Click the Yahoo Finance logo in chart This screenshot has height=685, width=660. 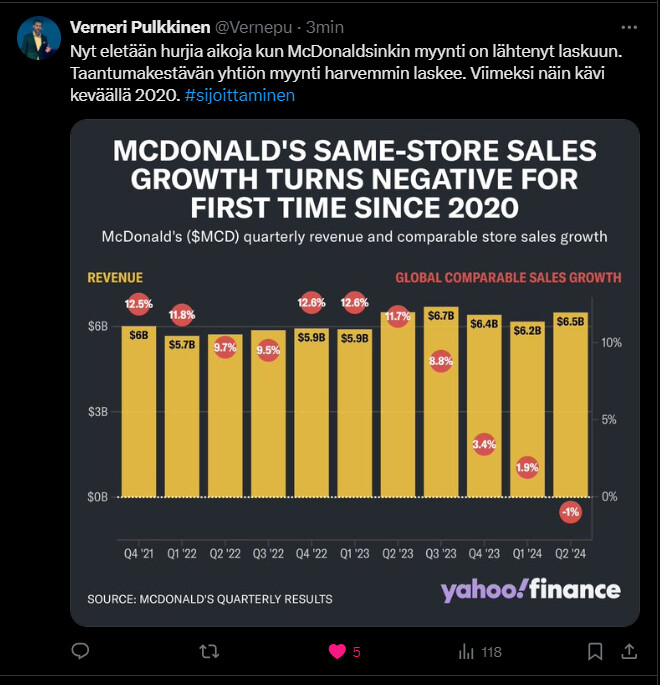coord(530,589)
